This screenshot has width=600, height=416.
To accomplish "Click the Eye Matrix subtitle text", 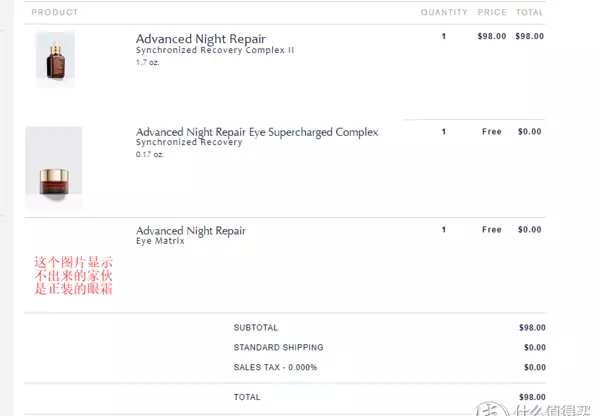I will (x=160, y=241).
